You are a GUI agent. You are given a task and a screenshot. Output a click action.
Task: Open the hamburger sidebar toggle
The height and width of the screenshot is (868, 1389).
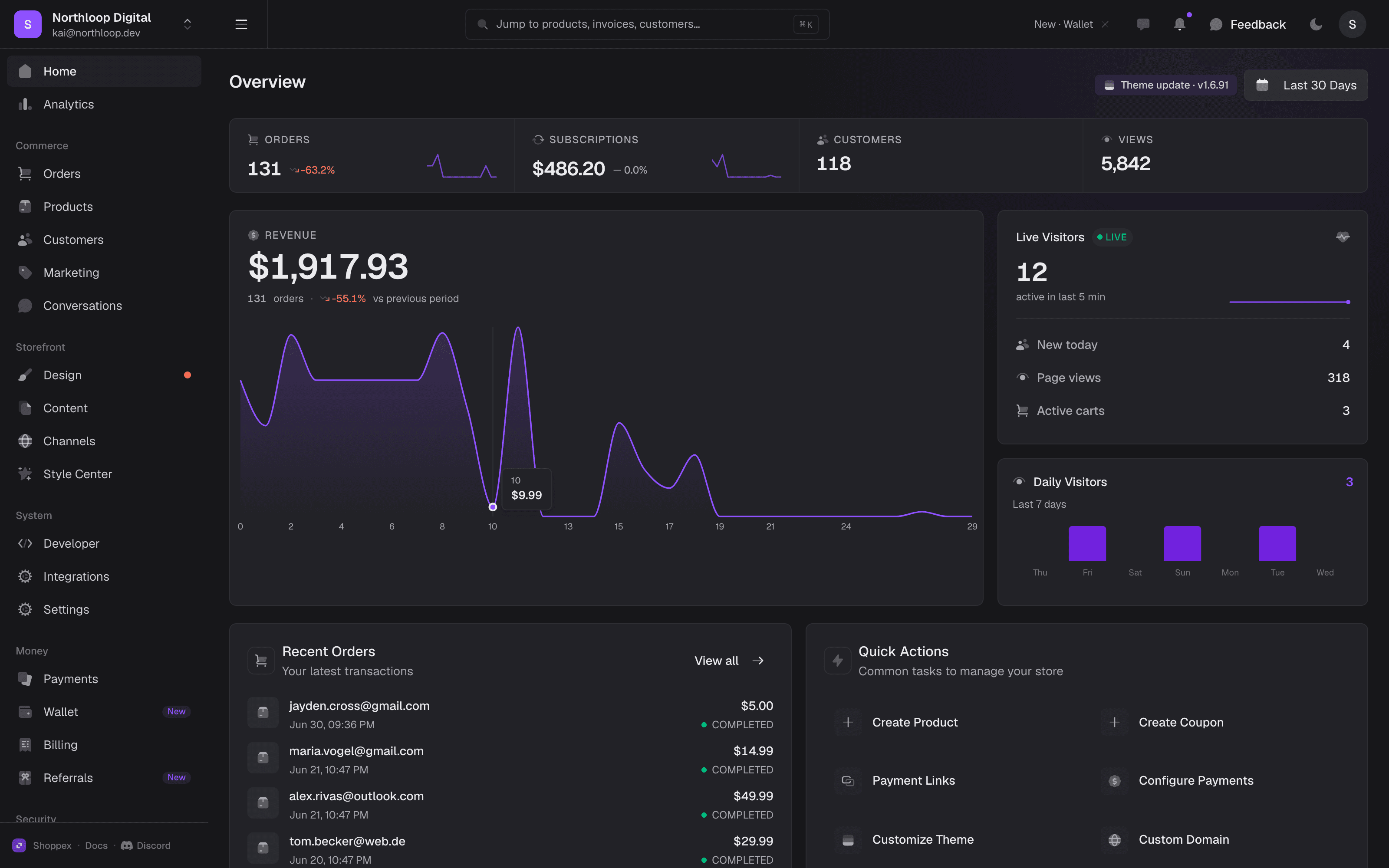[x=241, y=24]
